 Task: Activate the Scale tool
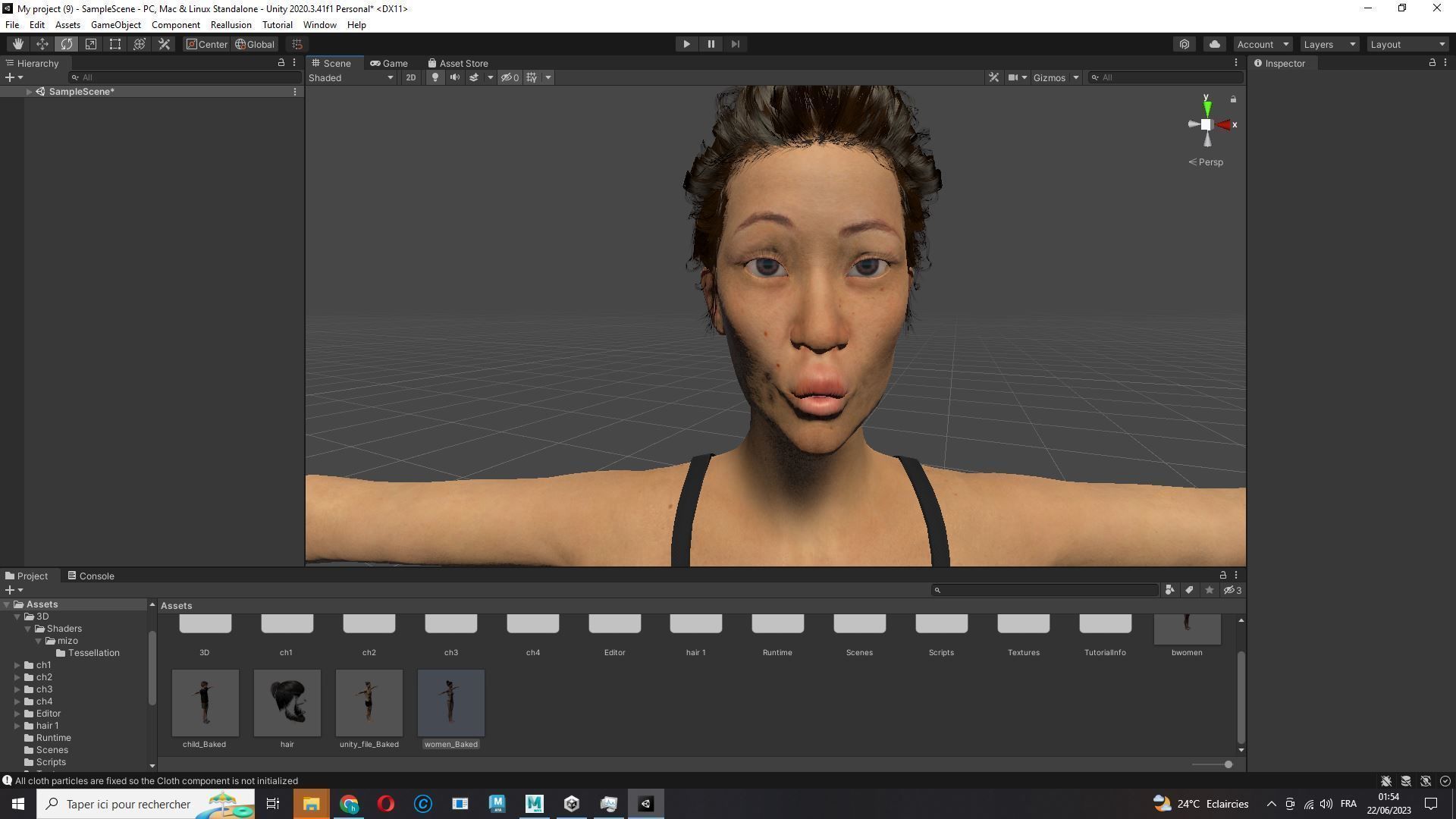(91, 44)
